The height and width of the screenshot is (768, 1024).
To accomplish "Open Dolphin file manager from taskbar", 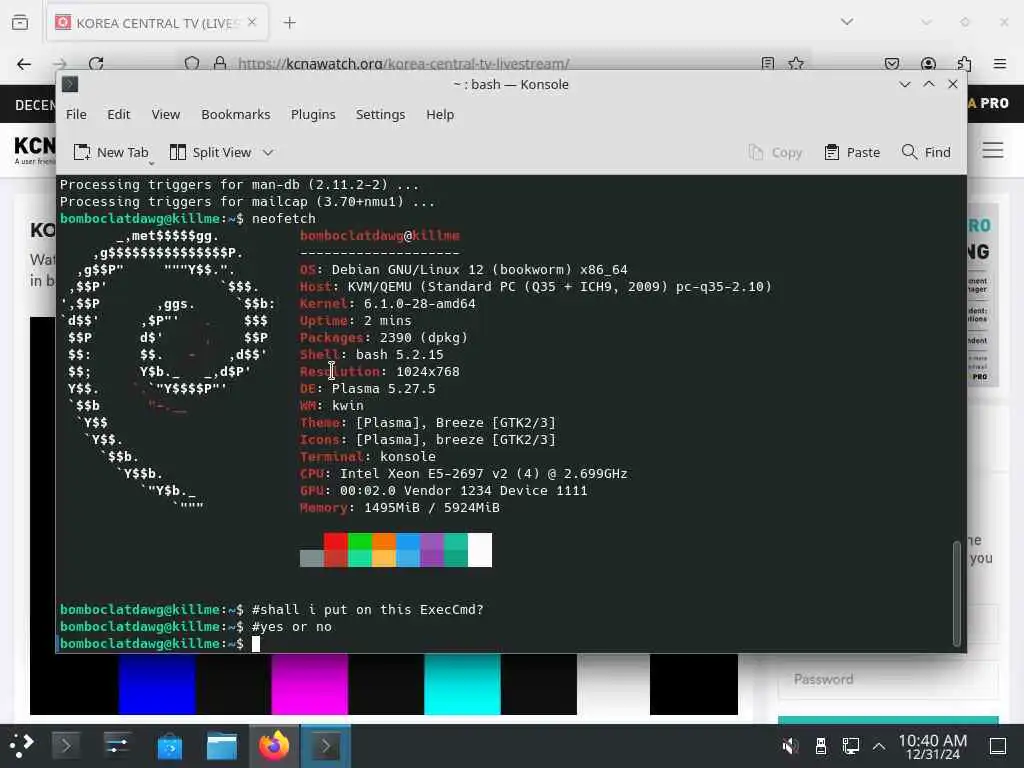I will 221,745.
